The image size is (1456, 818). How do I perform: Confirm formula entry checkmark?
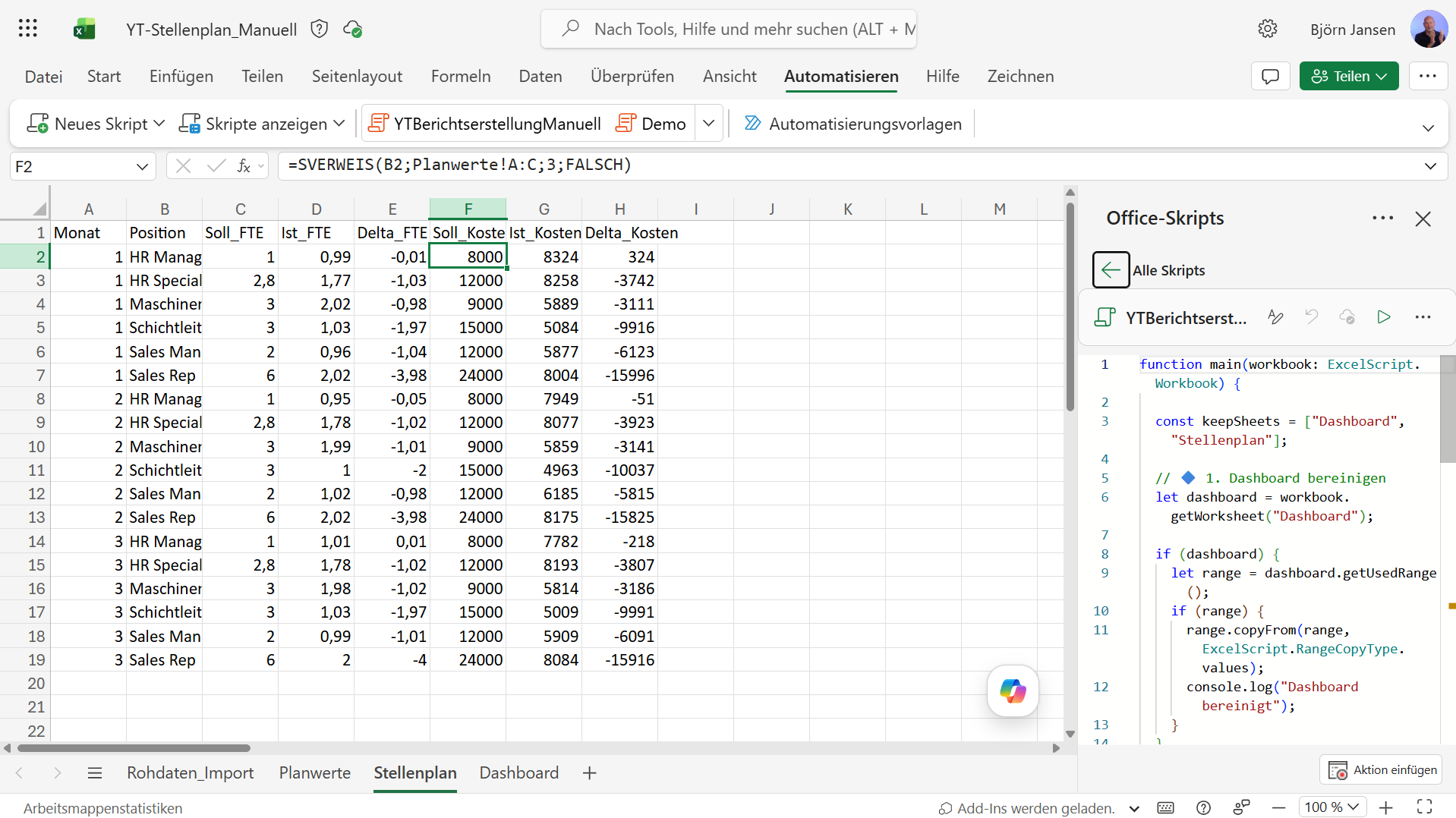click(x=216, y=165)
